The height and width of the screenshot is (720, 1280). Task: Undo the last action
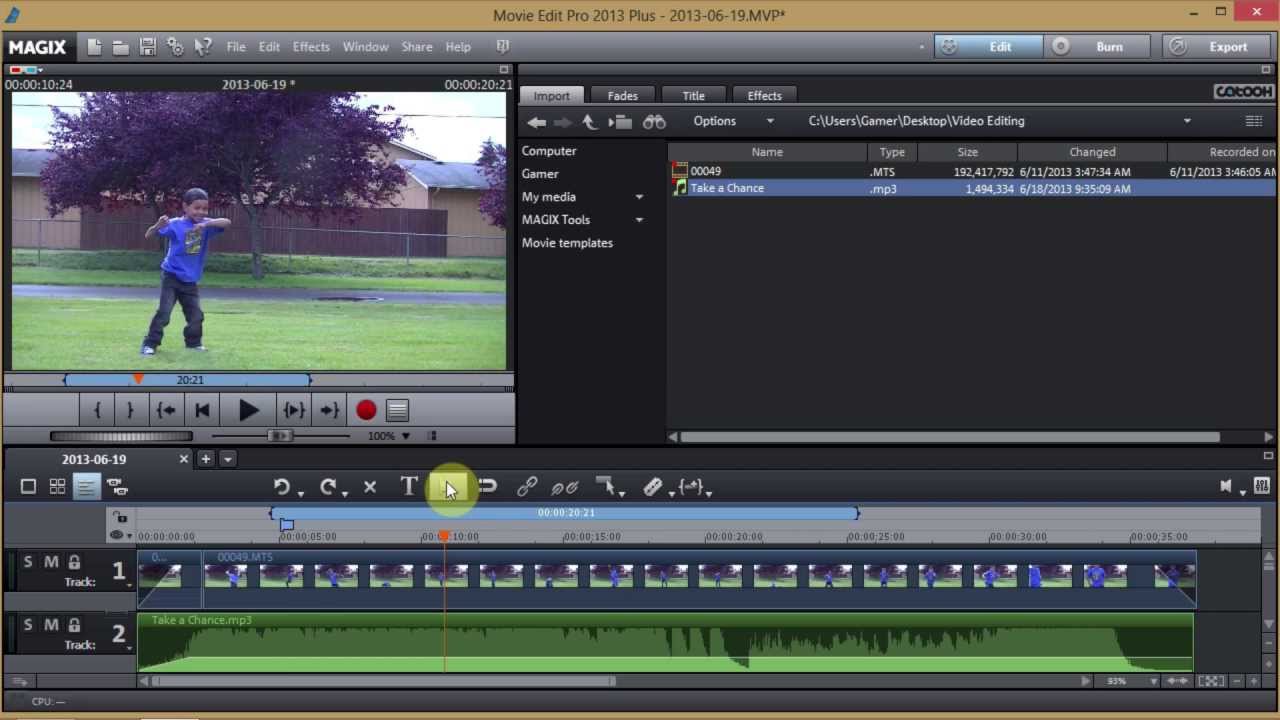click(x=282, y=487)
